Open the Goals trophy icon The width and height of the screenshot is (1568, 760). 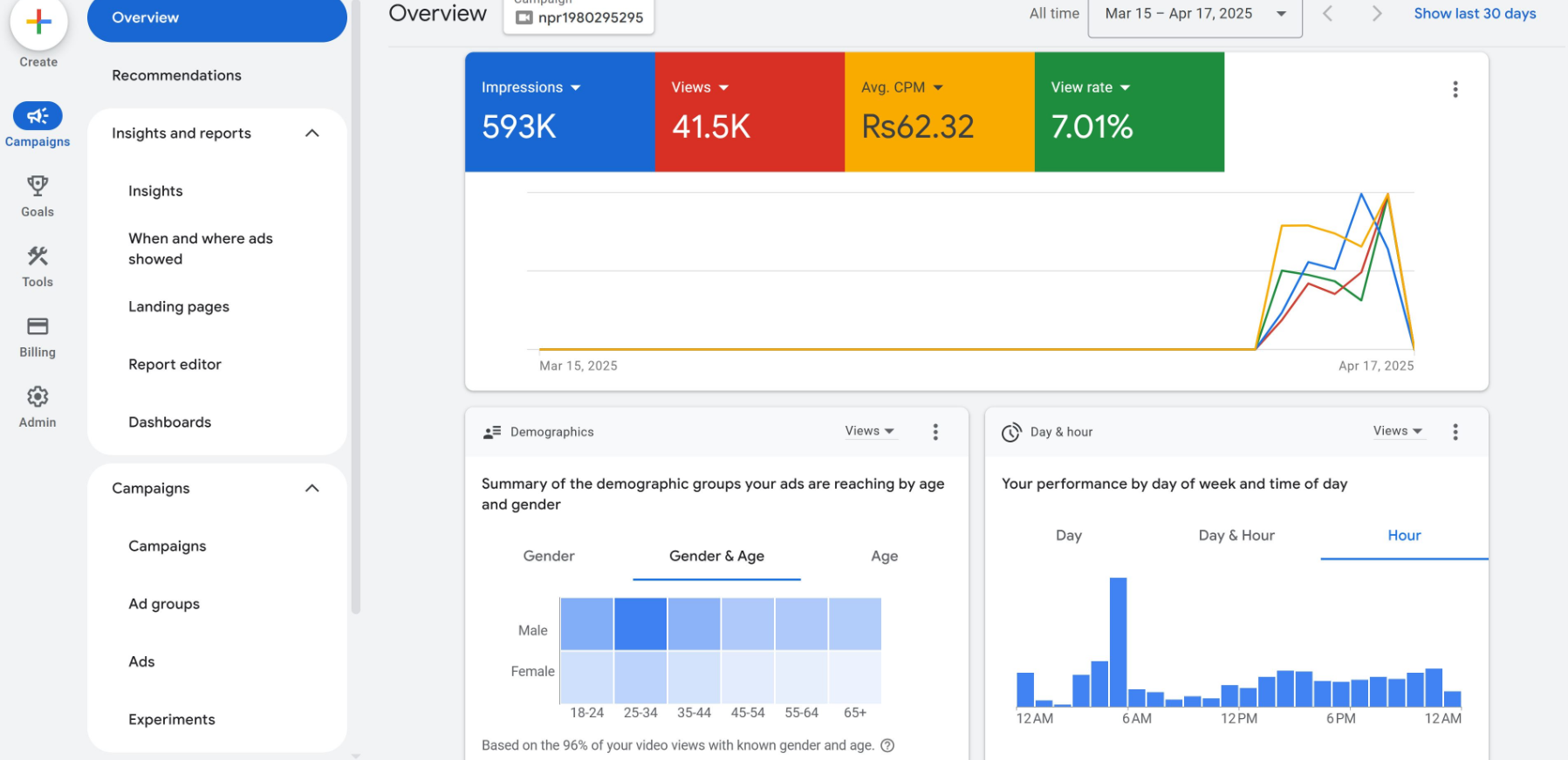tap(38, 186)
